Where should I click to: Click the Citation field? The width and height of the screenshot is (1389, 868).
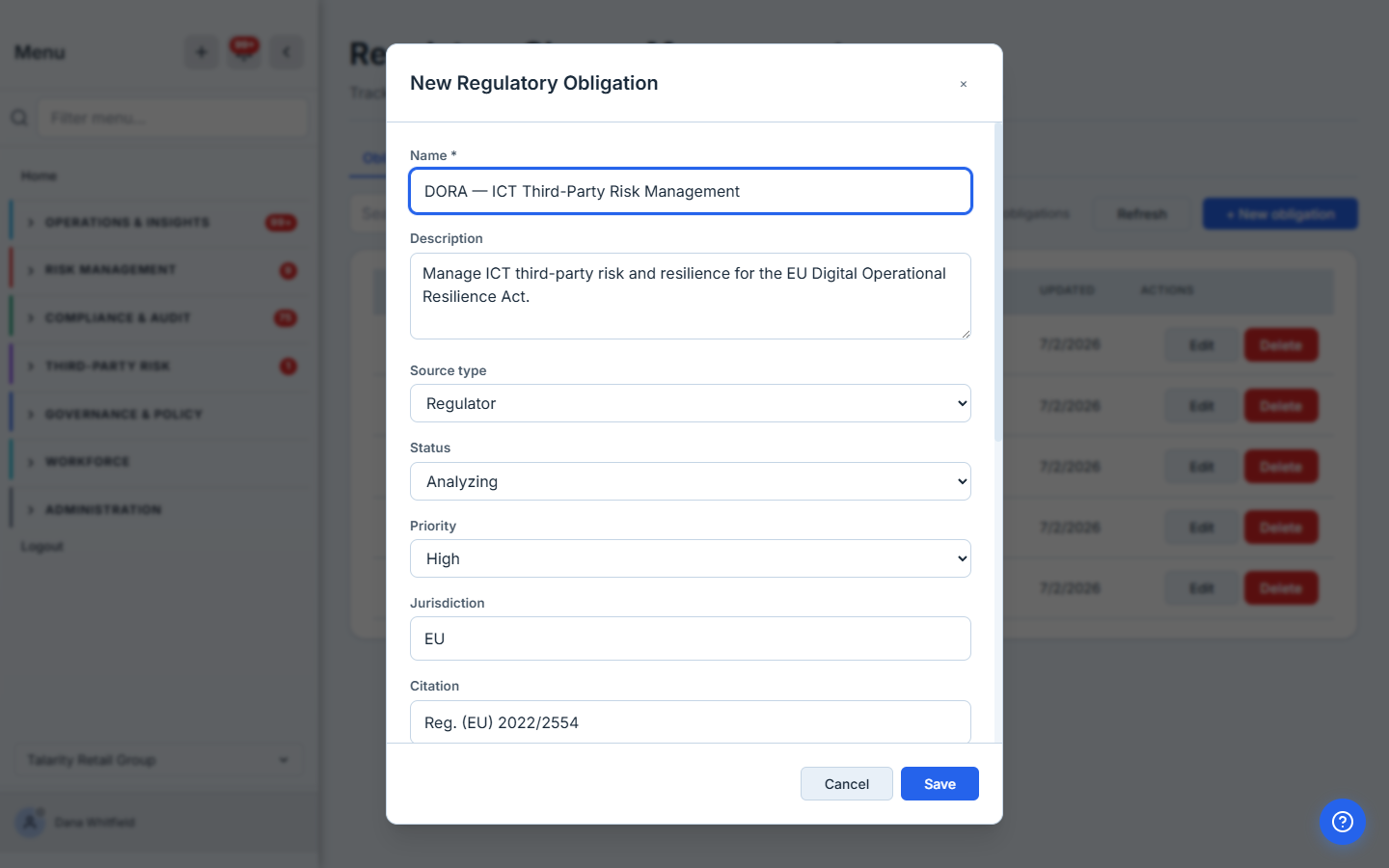pos(691,721)
